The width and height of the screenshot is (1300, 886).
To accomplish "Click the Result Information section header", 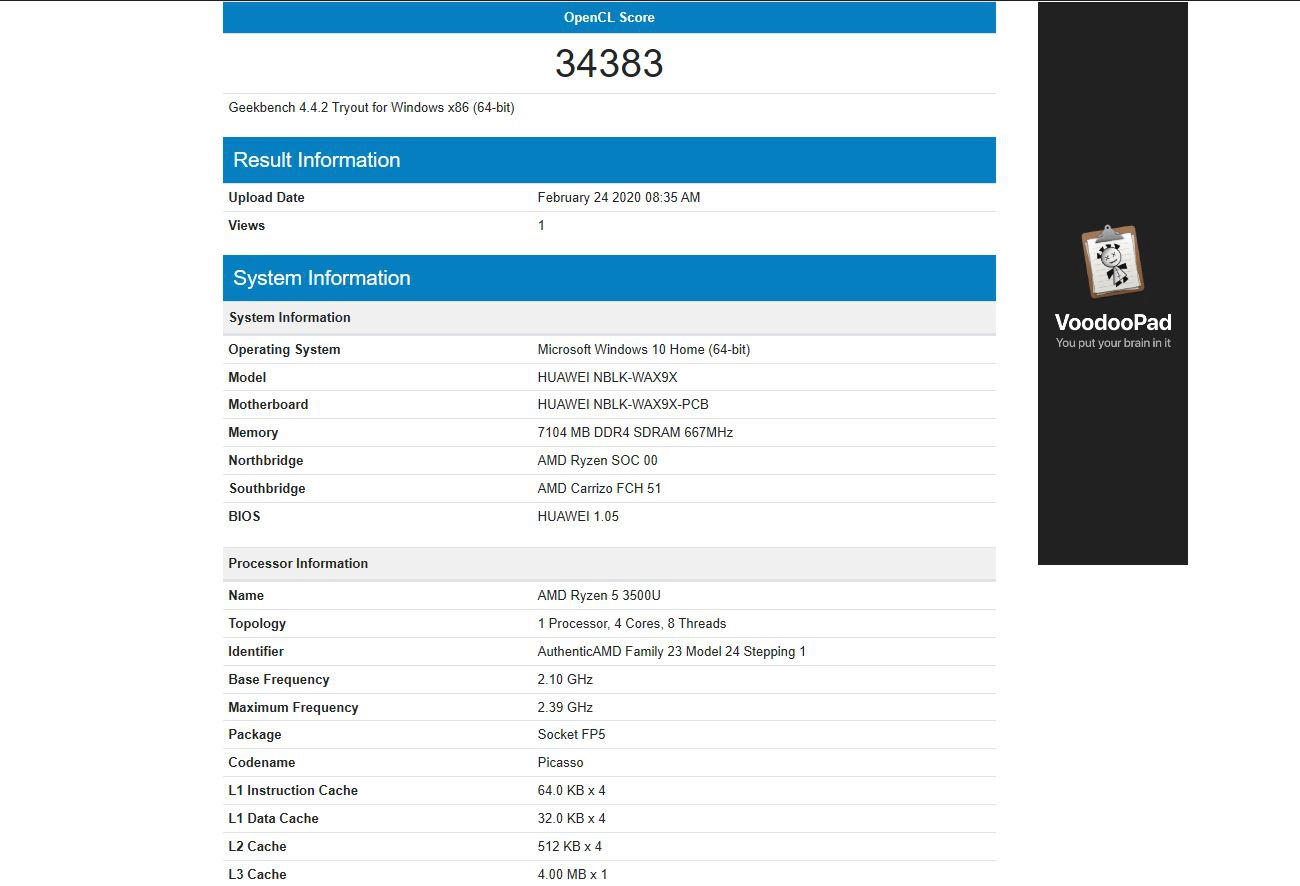I will [x=609, y=160].
